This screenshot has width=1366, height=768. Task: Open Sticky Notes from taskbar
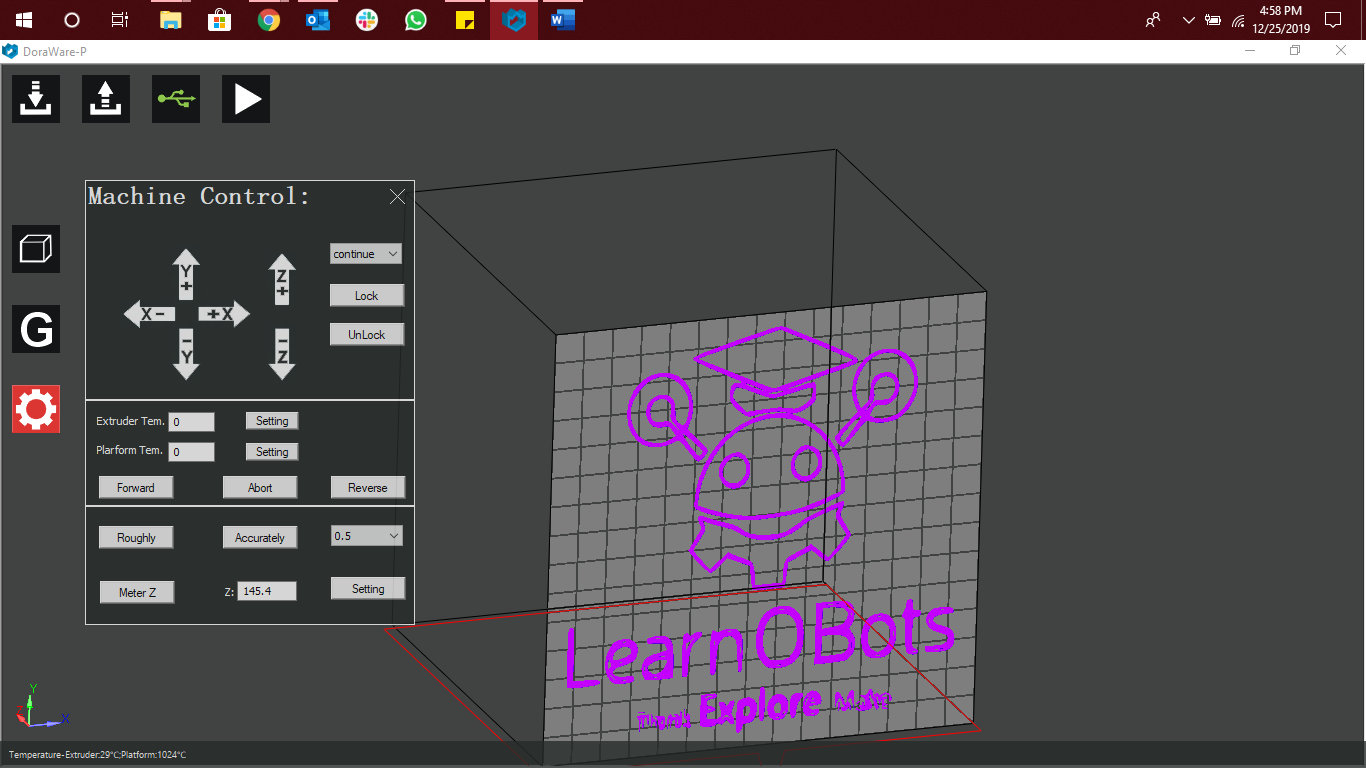click(465, 20)
